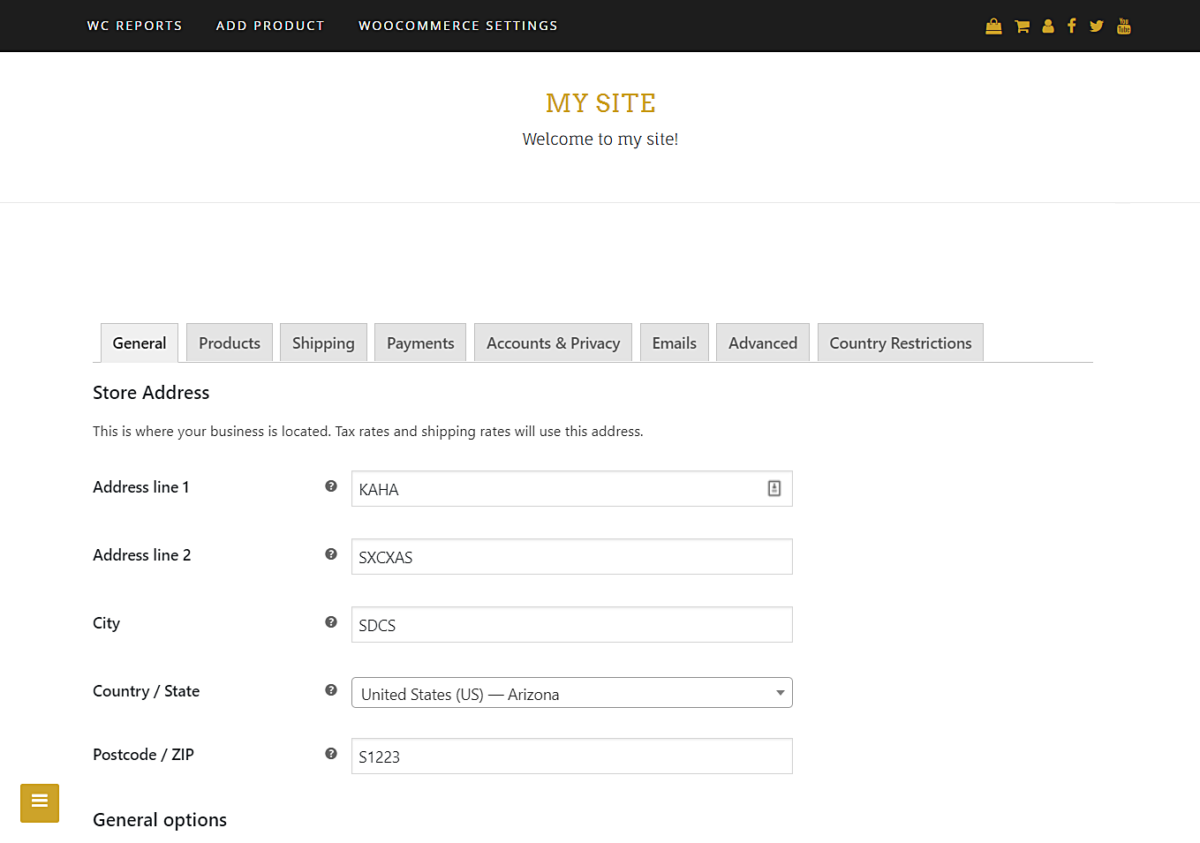Click the autofill icon inside Address line 1
The height and width of the screenshot is (843, 1200).
click(774, 488)
